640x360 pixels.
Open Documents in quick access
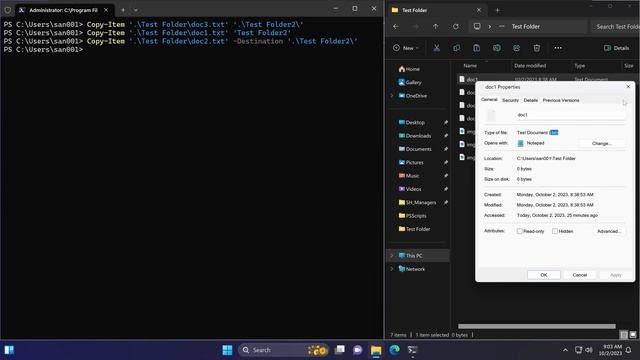click(415, 149)
